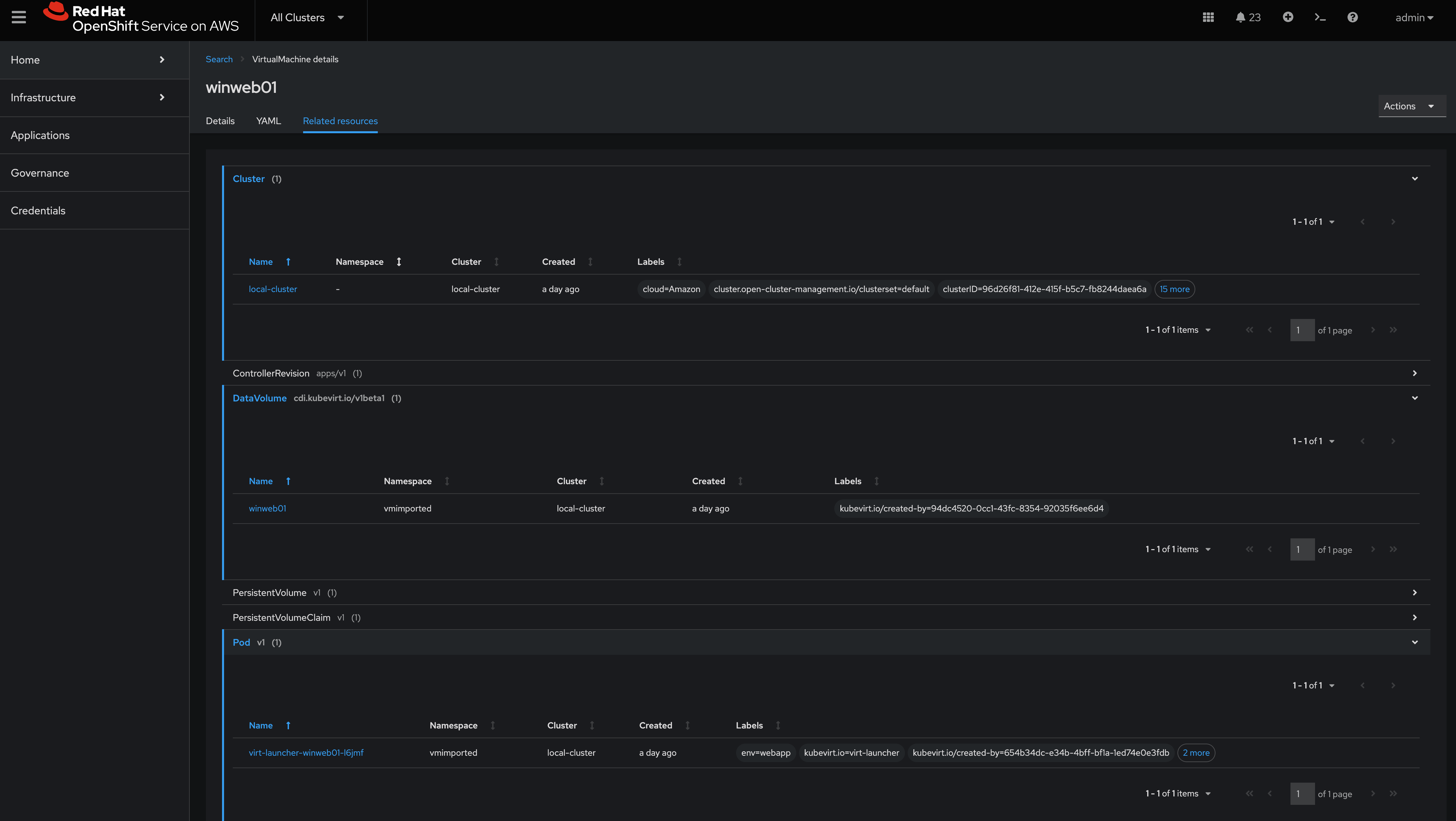Click the Cluster page number input field
Viewport: 1456px width, 821px height.
coord(1302,330)
